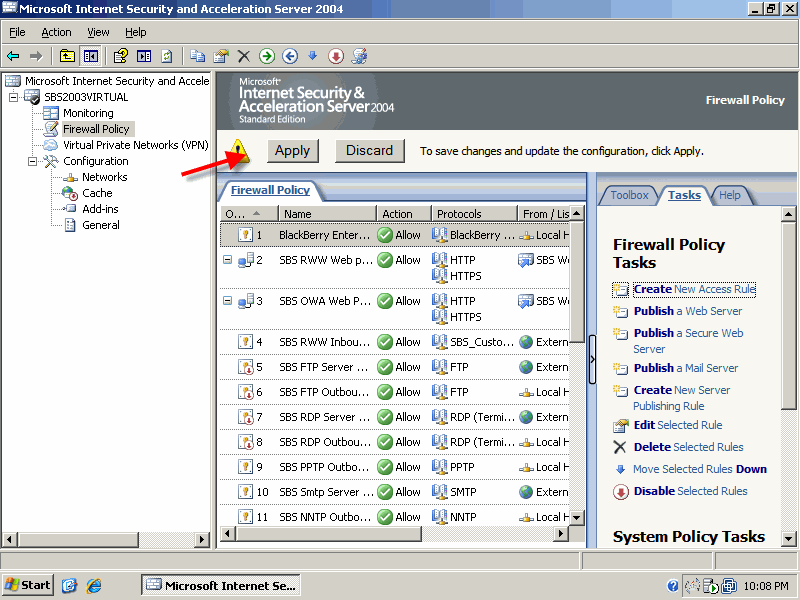This screenshot has height=600, width=800.
Task: Select rule 9 SBS PPTP Outbound row
Action: [395, 467]
